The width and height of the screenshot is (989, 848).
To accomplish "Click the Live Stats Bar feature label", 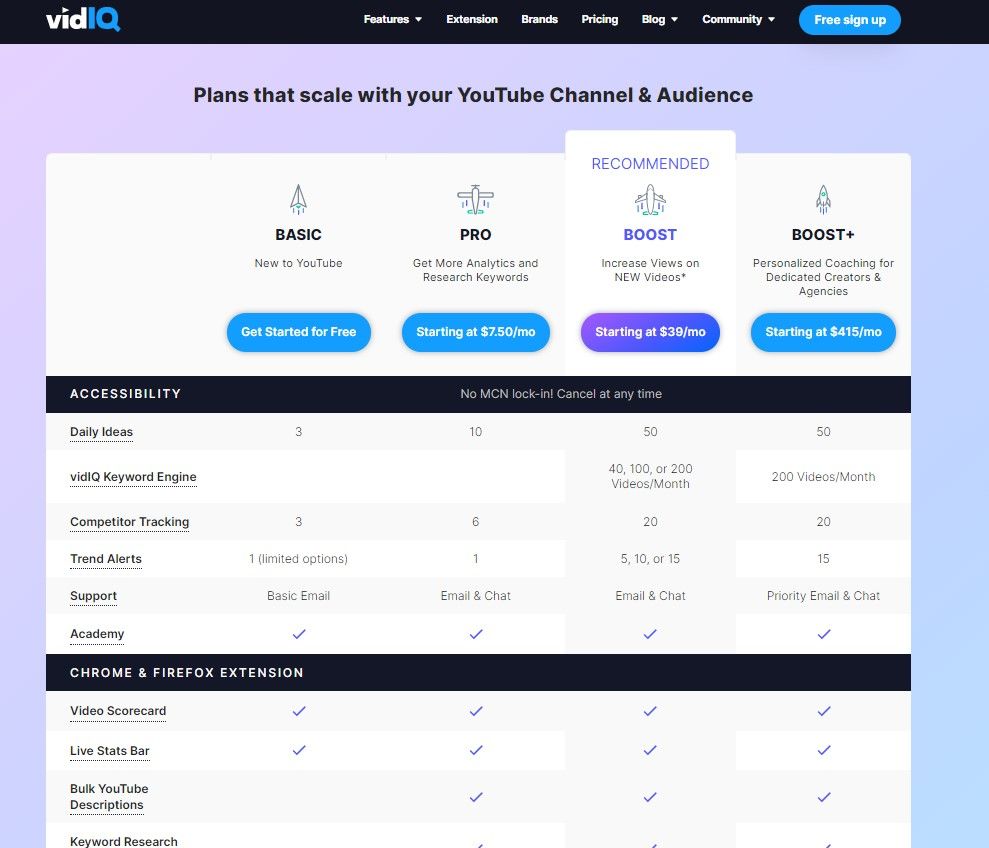I will click(110, 751).
